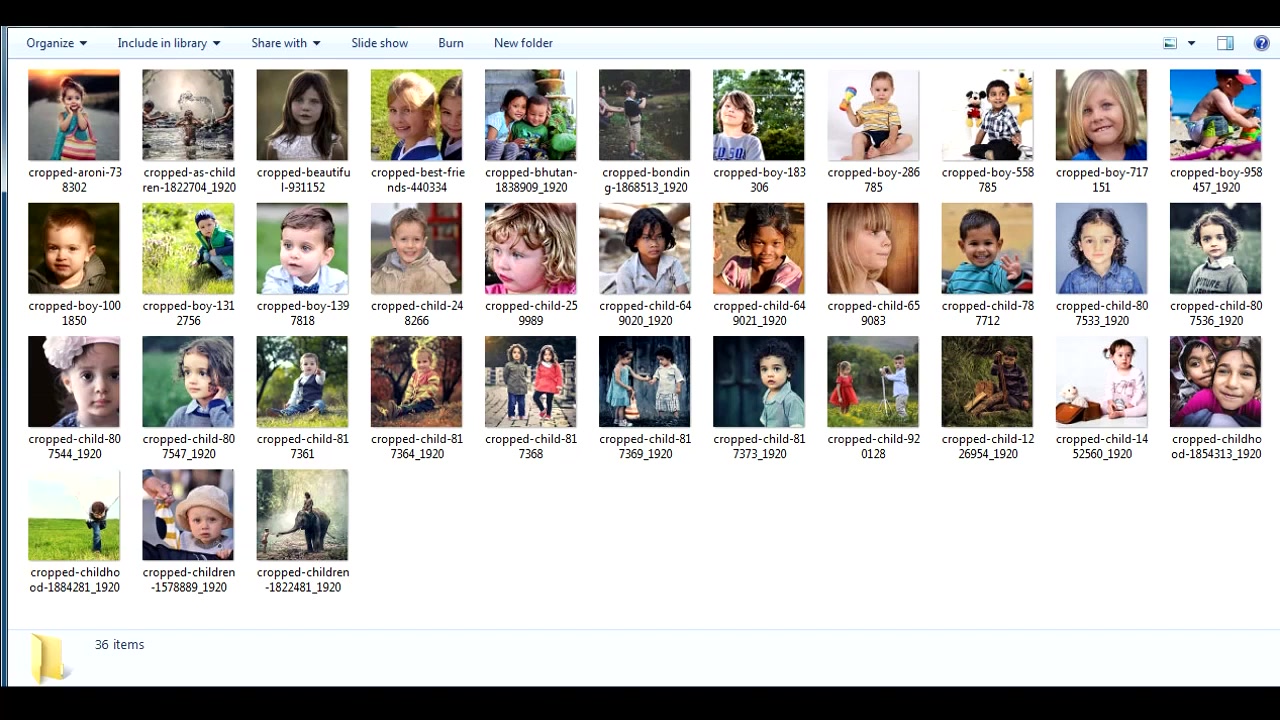
Task: Select thumbnail cropped-boy-1001850
Action: [74, 248]
